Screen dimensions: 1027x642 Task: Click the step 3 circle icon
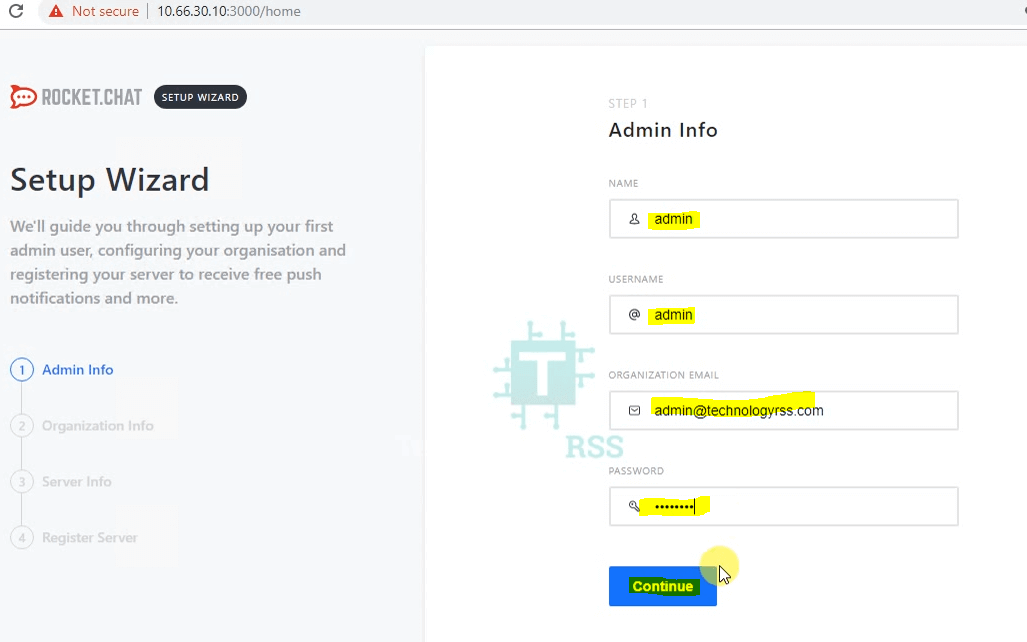coord(22,482)
